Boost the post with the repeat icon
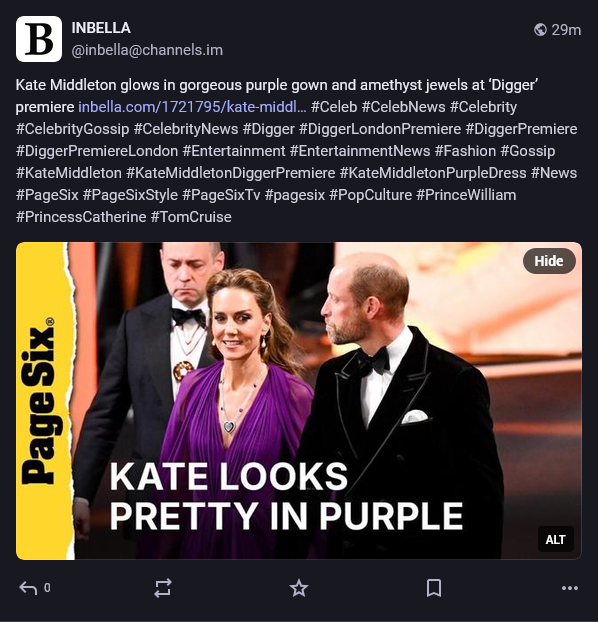The width and height of the screenshot is (598, 622). point(163,588)
